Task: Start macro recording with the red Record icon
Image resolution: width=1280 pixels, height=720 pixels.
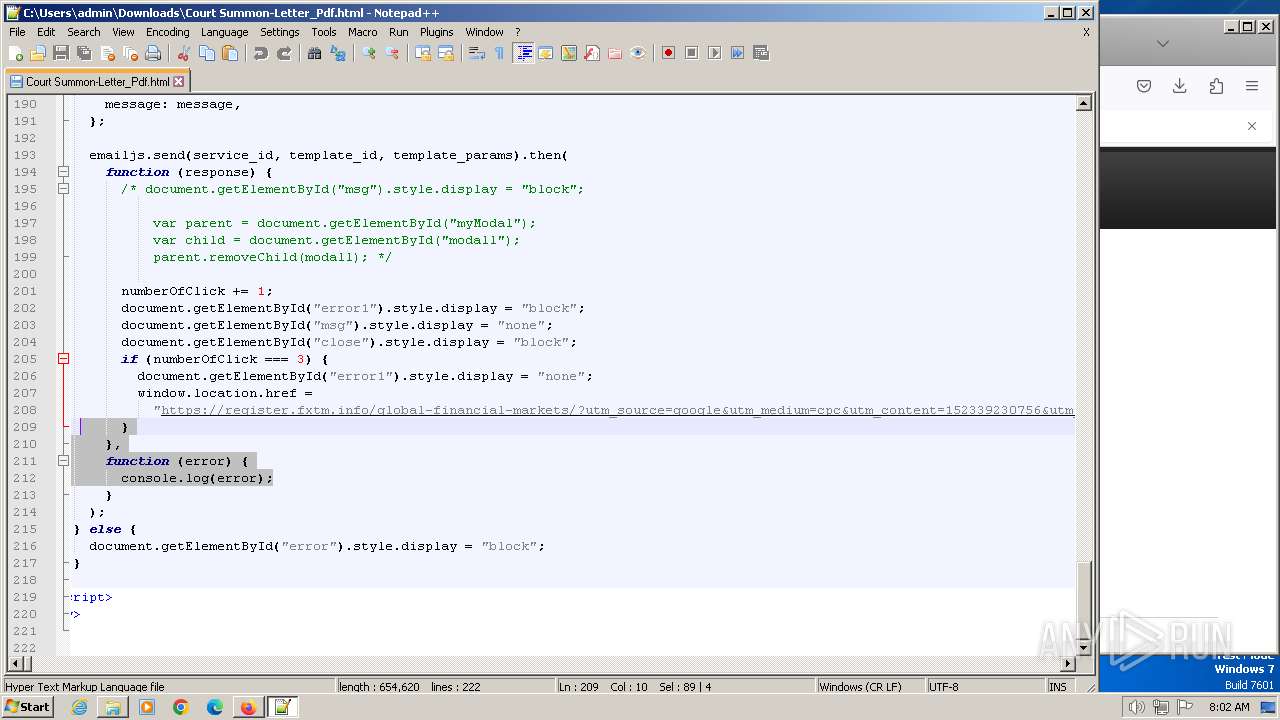Action: (668, 53)
